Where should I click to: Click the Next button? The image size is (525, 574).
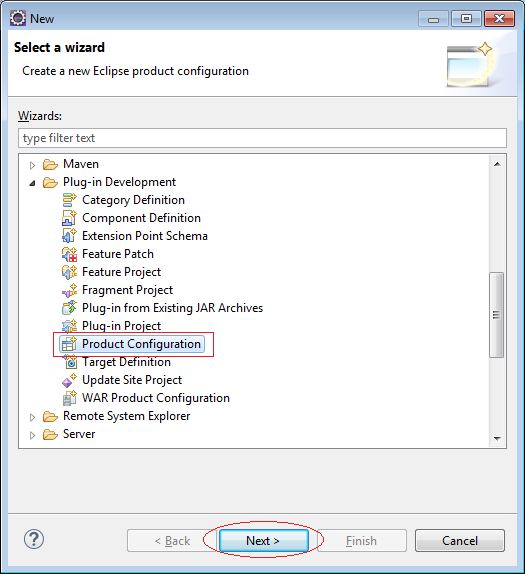point(263,540)
